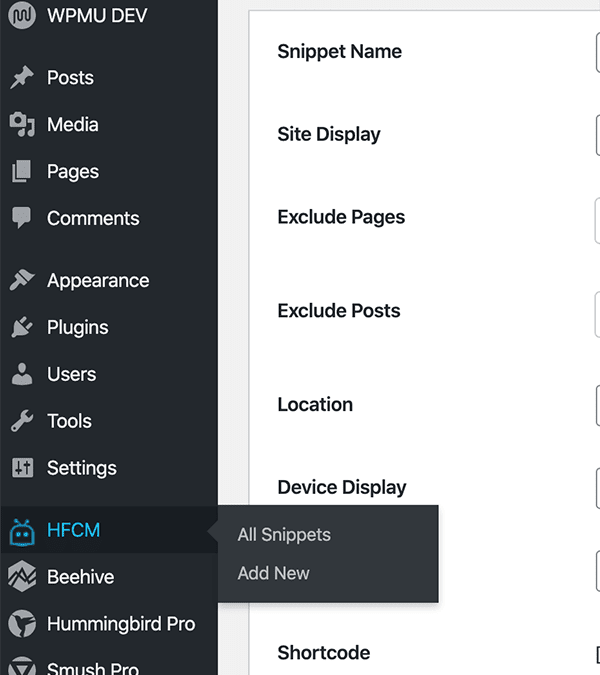
Task: Click the Settings sliders icon
Action: click(22, 468)
